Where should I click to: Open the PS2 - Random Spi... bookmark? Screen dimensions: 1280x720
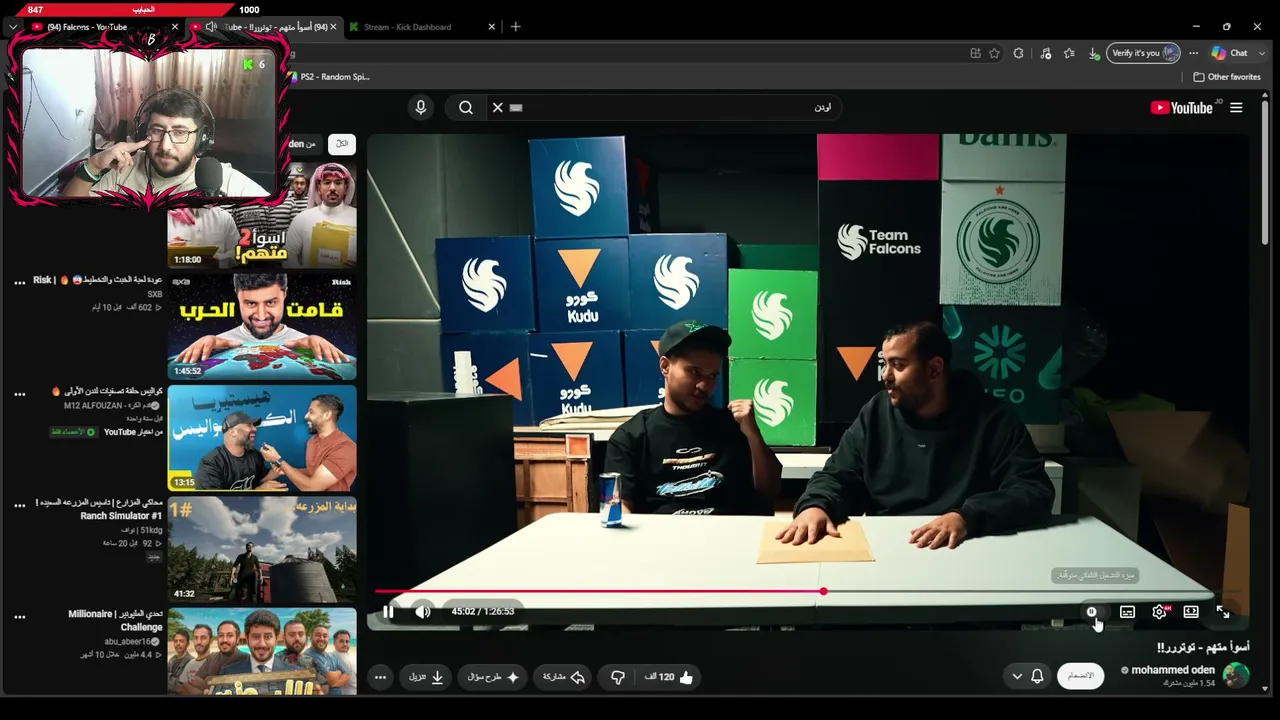[329, 77]
